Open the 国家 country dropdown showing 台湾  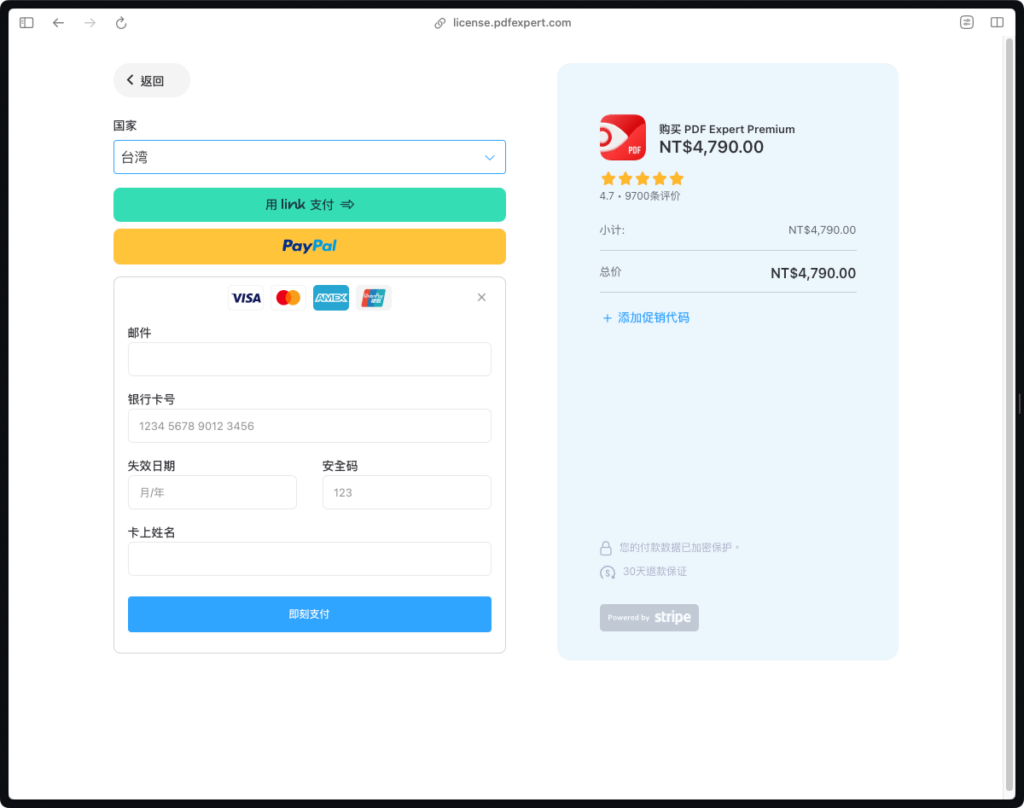[x=310, y=157]
